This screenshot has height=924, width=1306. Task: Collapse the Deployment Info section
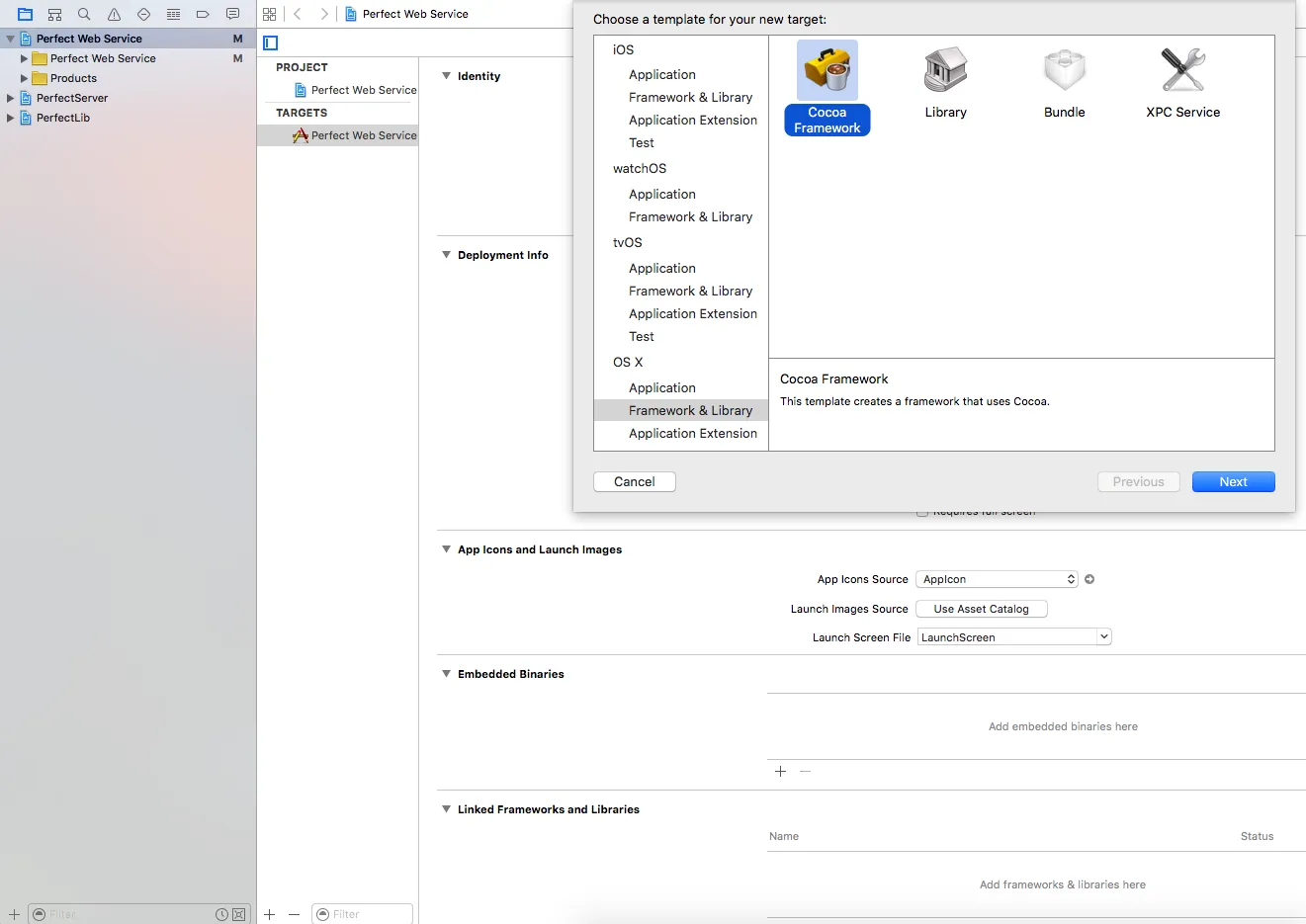[446, 255]
